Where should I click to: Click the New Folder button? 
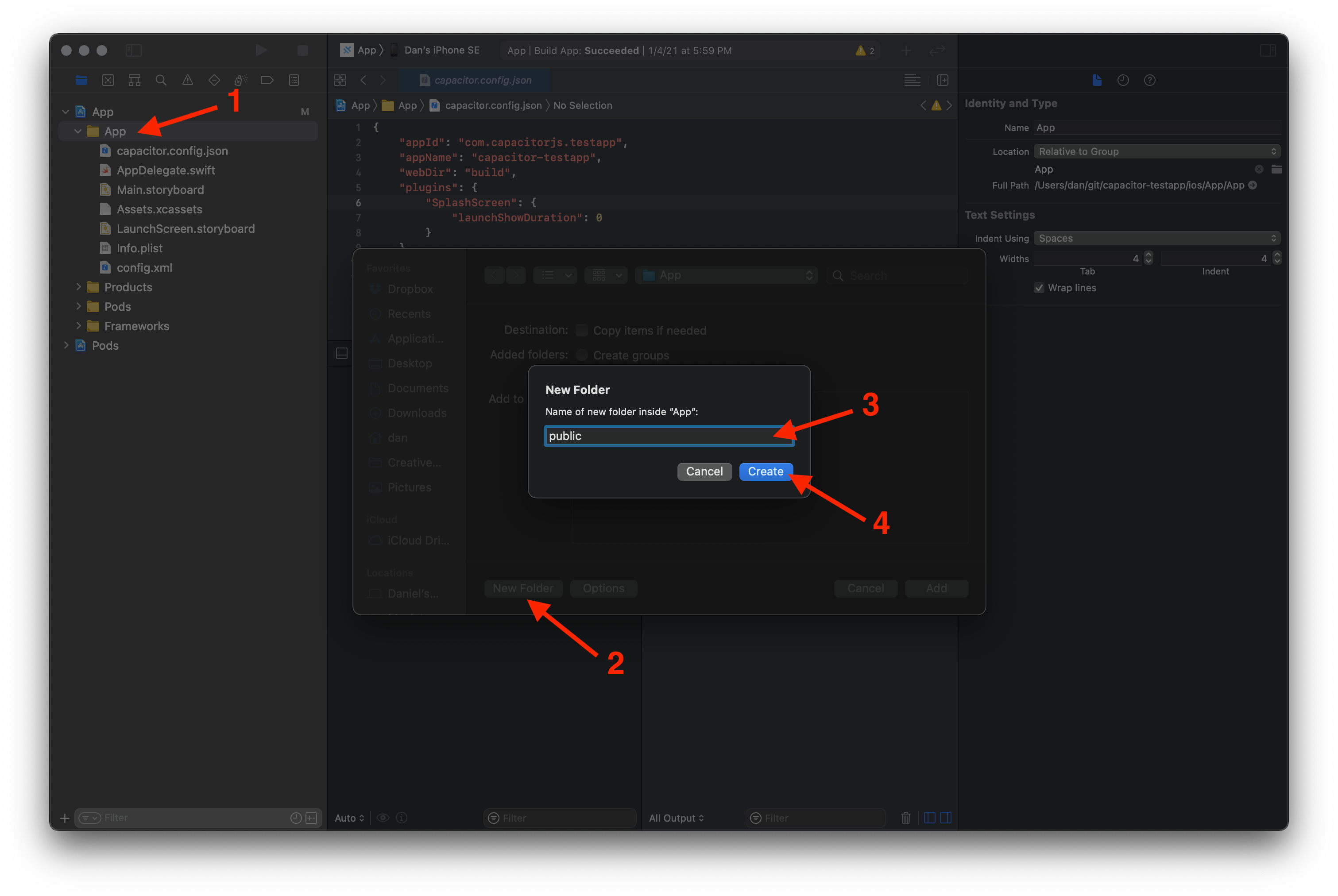523,588
